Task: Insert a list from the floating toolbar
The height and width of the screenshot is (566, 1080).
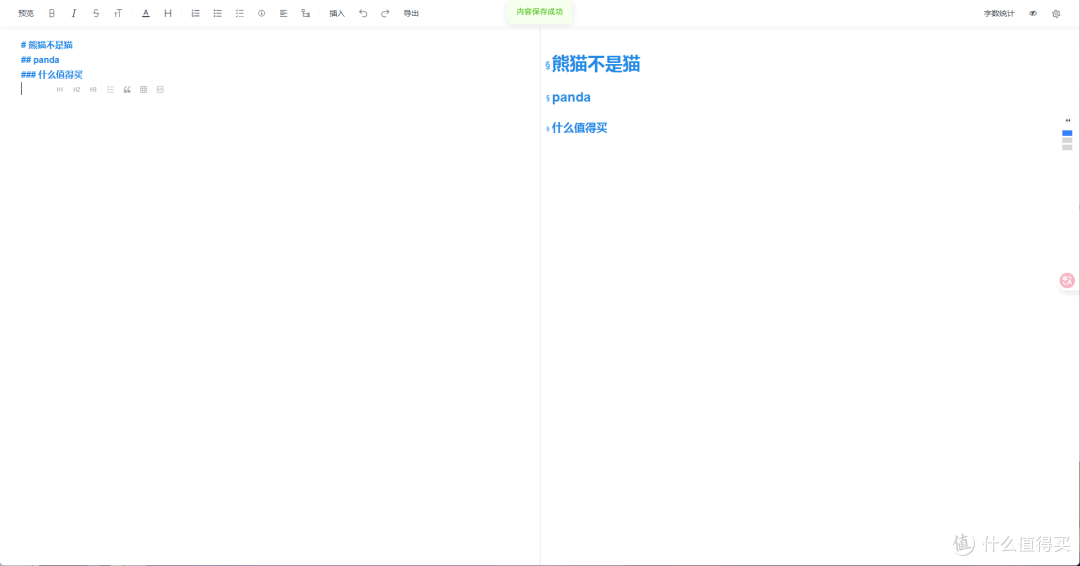Action: [x=110, y=90]
